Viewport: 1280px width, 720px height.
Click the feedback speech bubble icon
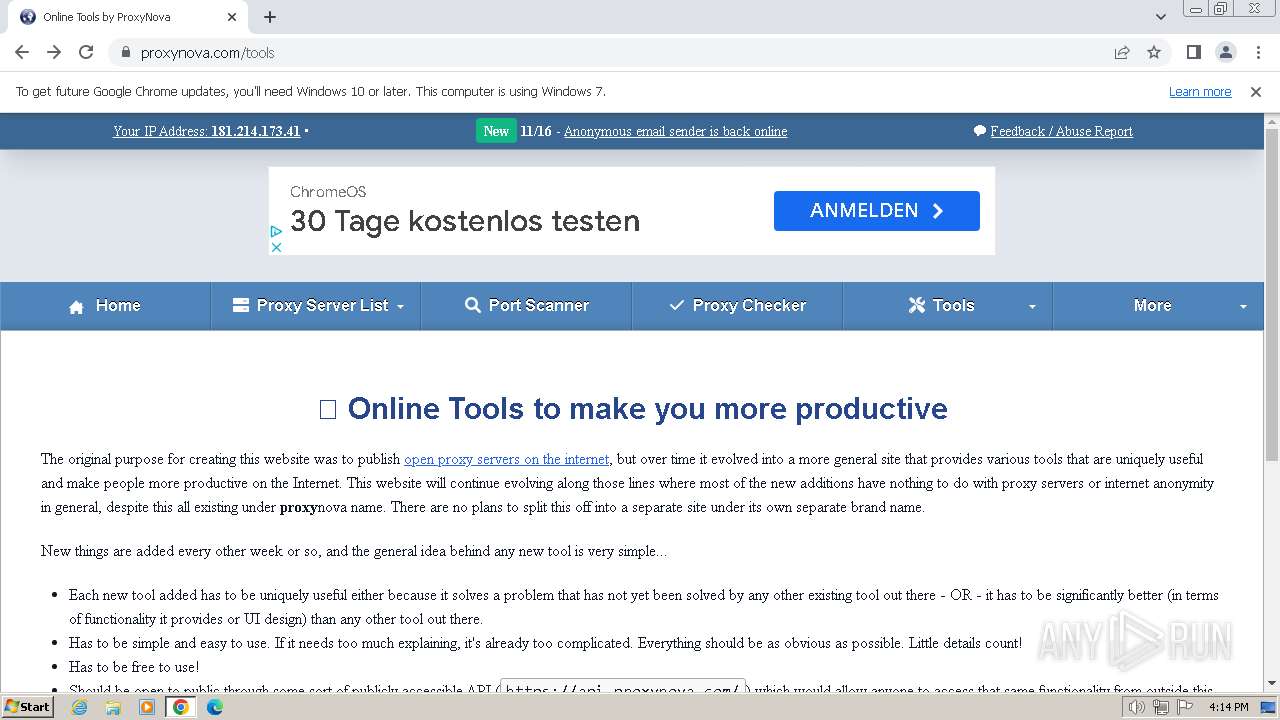[980, 131]
